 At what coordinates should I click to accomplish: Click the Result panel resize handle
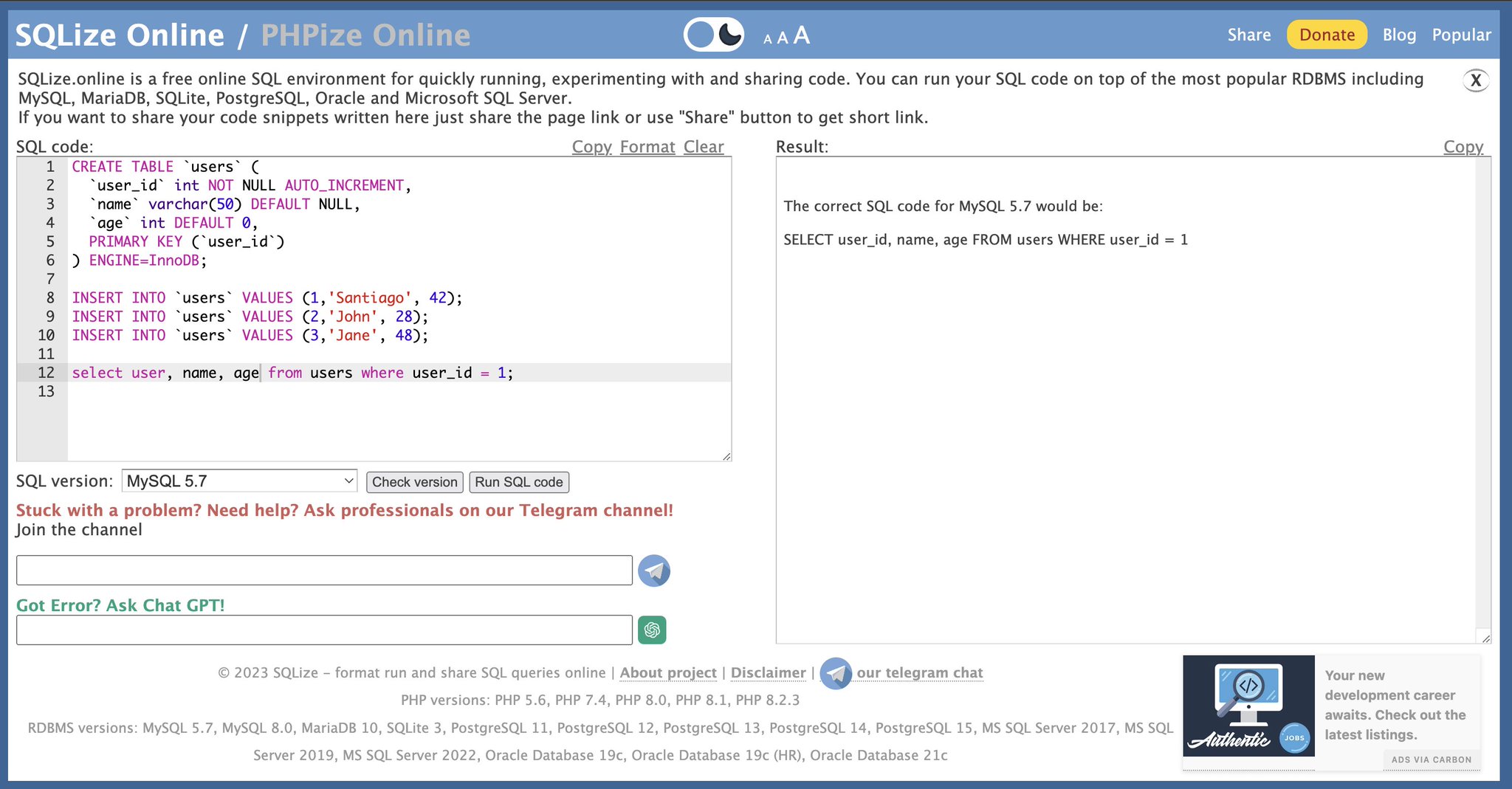1485,638
